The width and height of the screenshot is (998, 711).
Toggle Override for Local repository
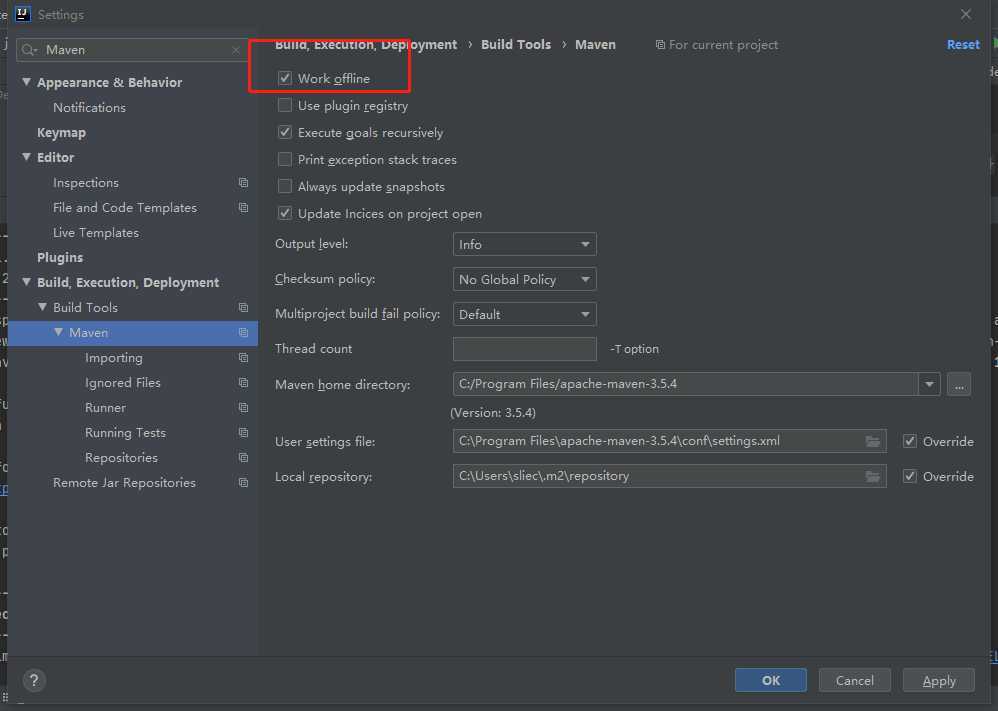(910, 476)
